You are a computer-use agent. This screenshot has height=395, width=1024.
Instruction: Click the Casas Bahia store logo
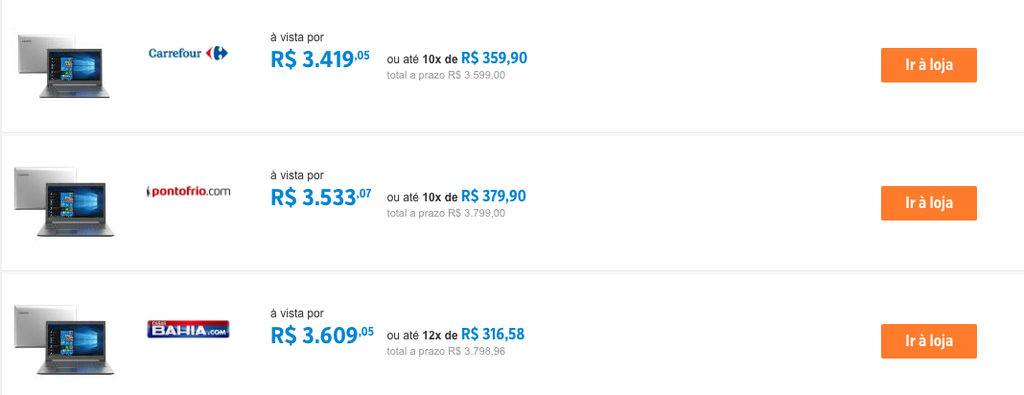pos(188,329)
